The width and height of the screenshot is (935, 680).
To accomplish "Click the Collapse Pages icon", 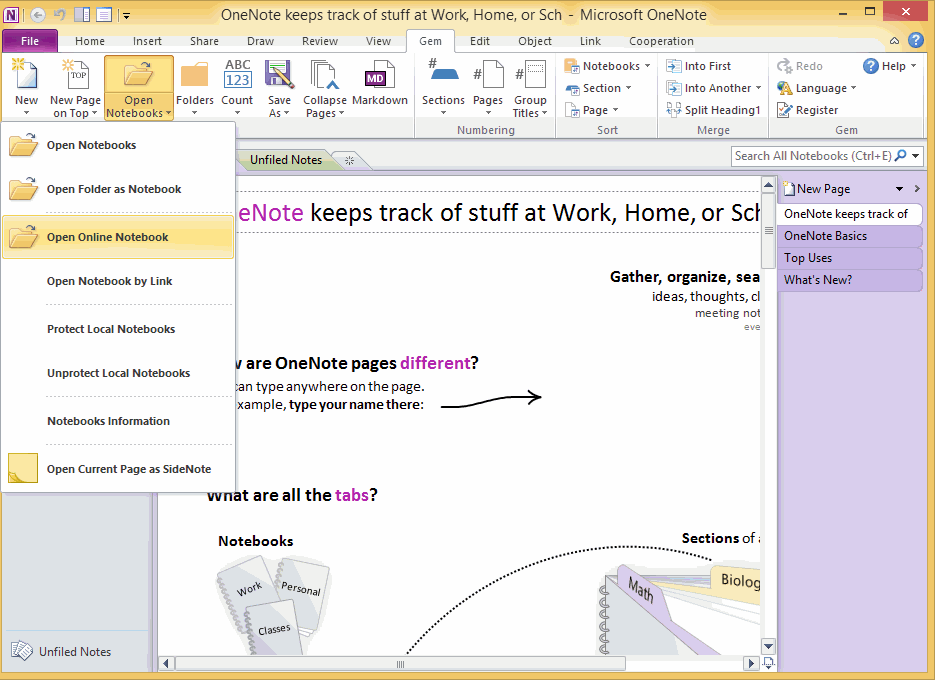I will [324, 75].
